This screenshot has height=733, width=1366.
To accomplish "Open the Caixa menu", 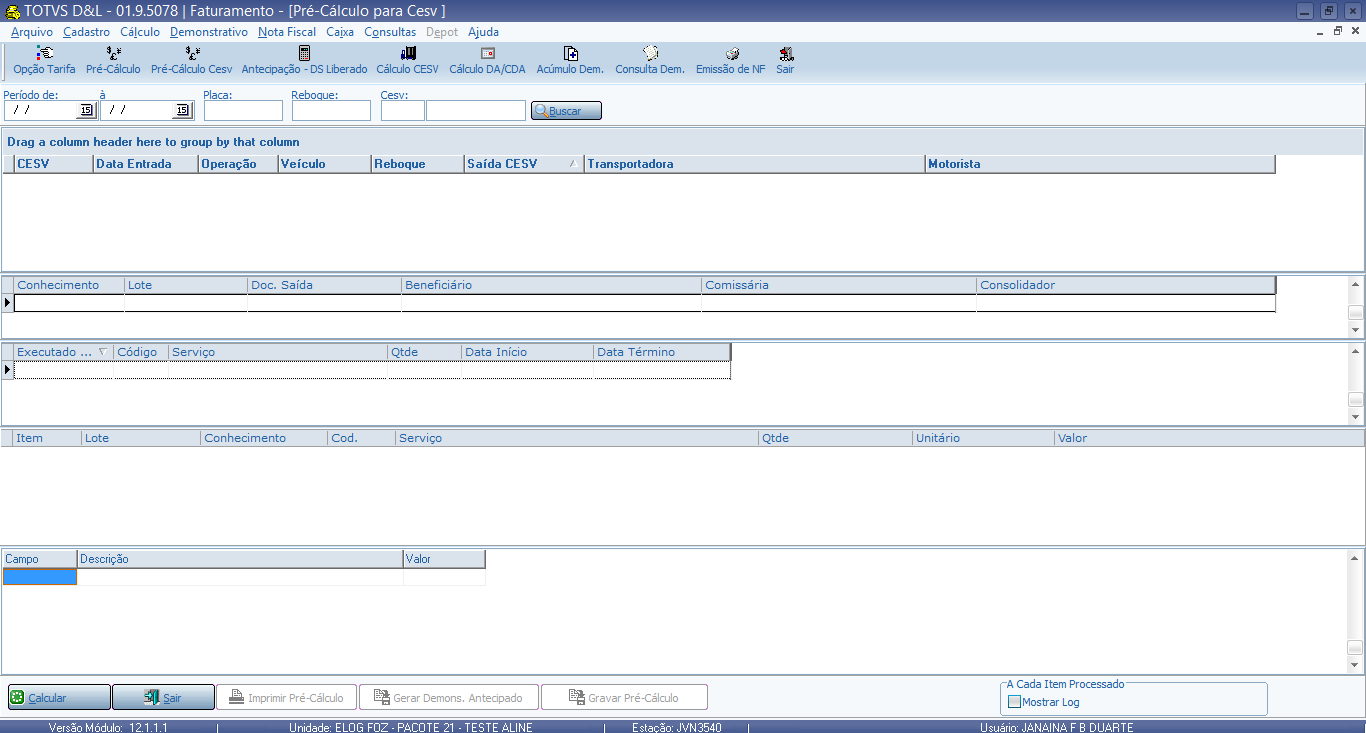I will [340, 32].
